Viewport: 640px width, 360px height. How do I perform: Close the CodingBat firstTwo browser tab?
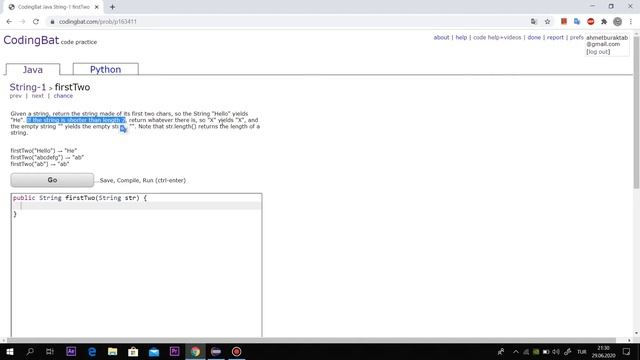pos(97,7)
